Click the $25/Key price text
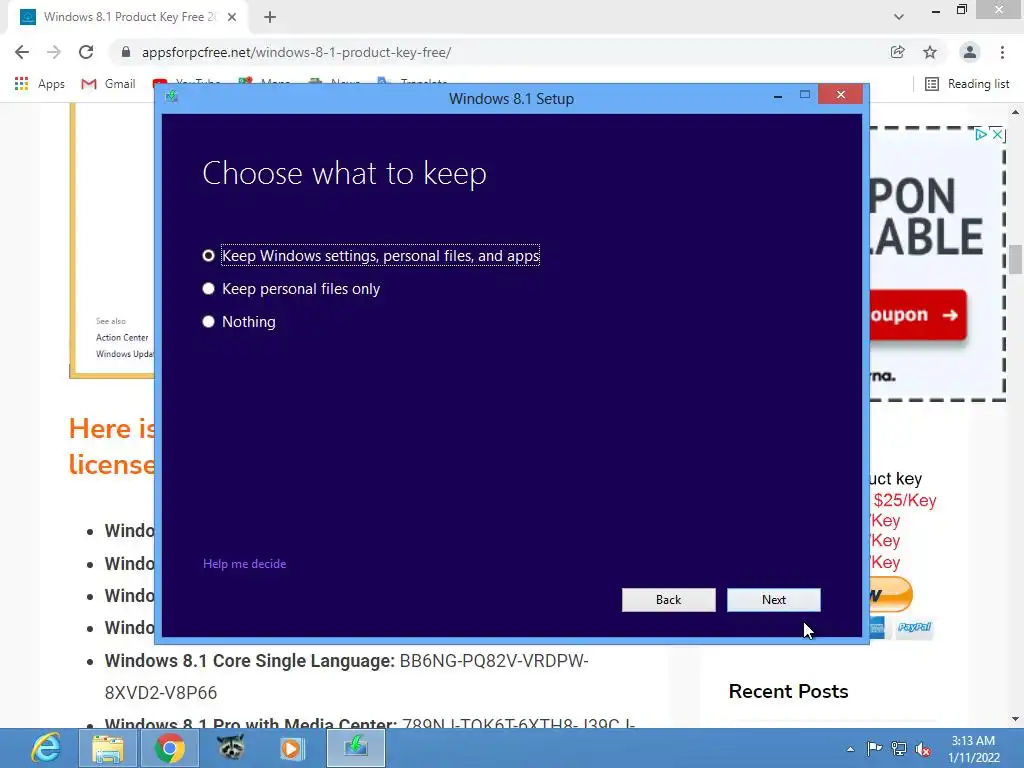Image resolution: width=1024 pixels, height=768 pixels. click(905, 500)
